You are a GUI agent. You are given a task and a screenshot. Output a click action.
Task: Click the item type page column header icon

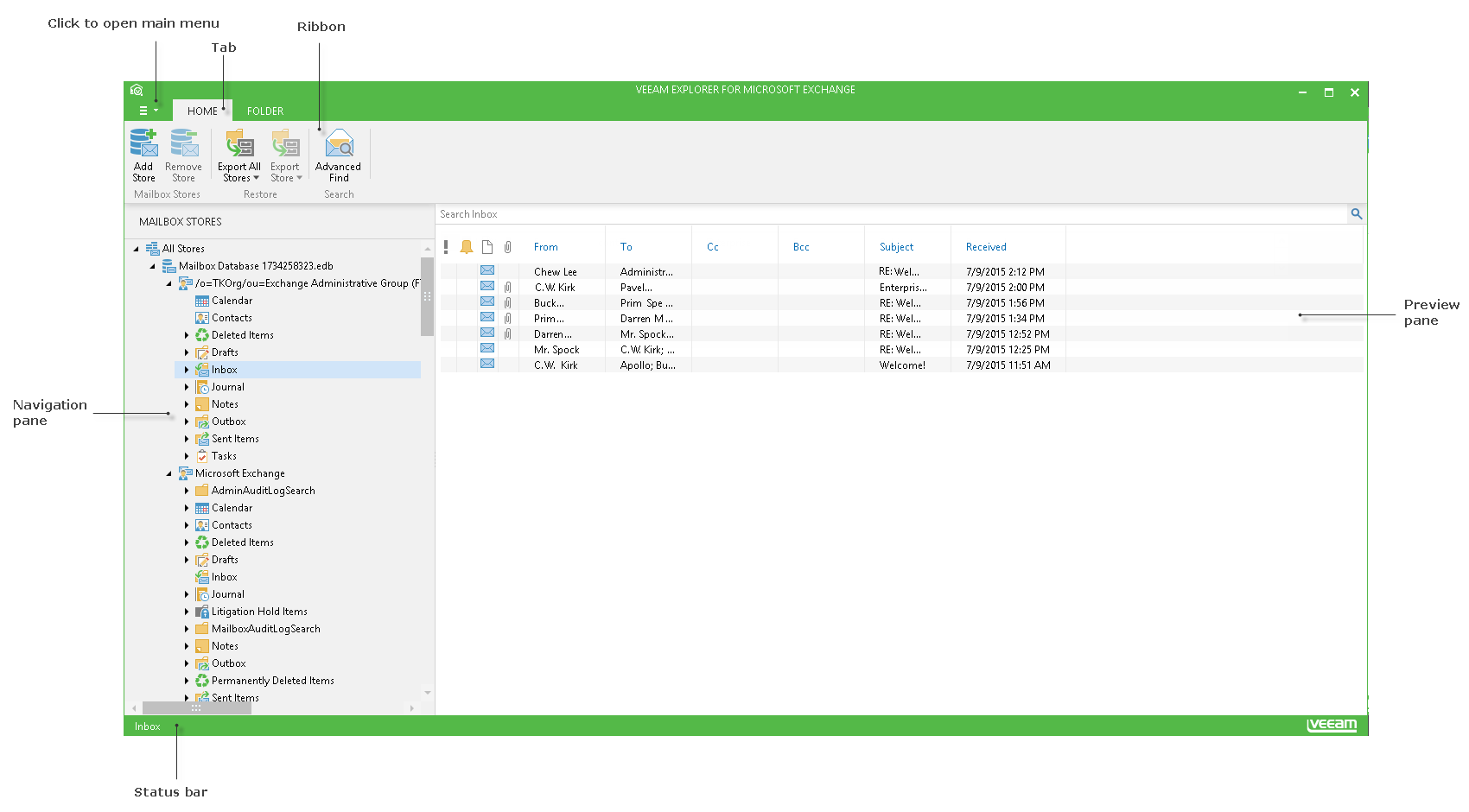pyautogui.click(x=487, y=247)
